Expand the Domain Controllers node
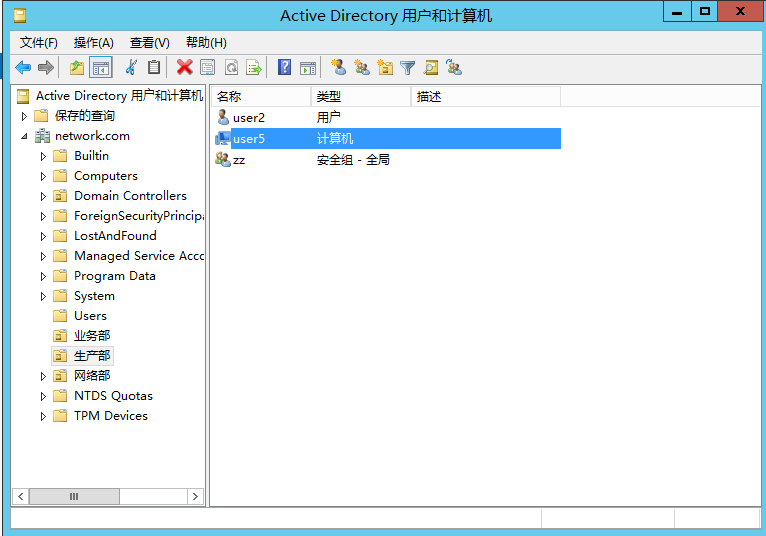 point(43,196)
